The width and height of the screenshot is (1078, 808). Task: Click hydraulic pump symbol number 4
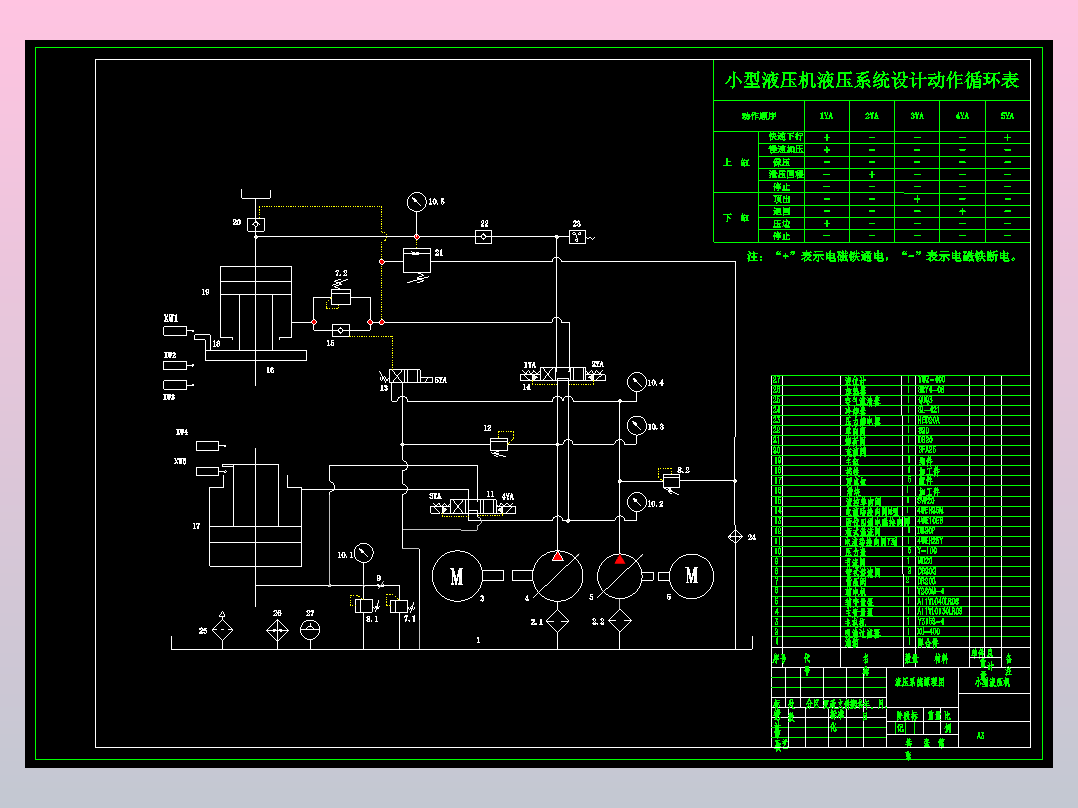558,576
